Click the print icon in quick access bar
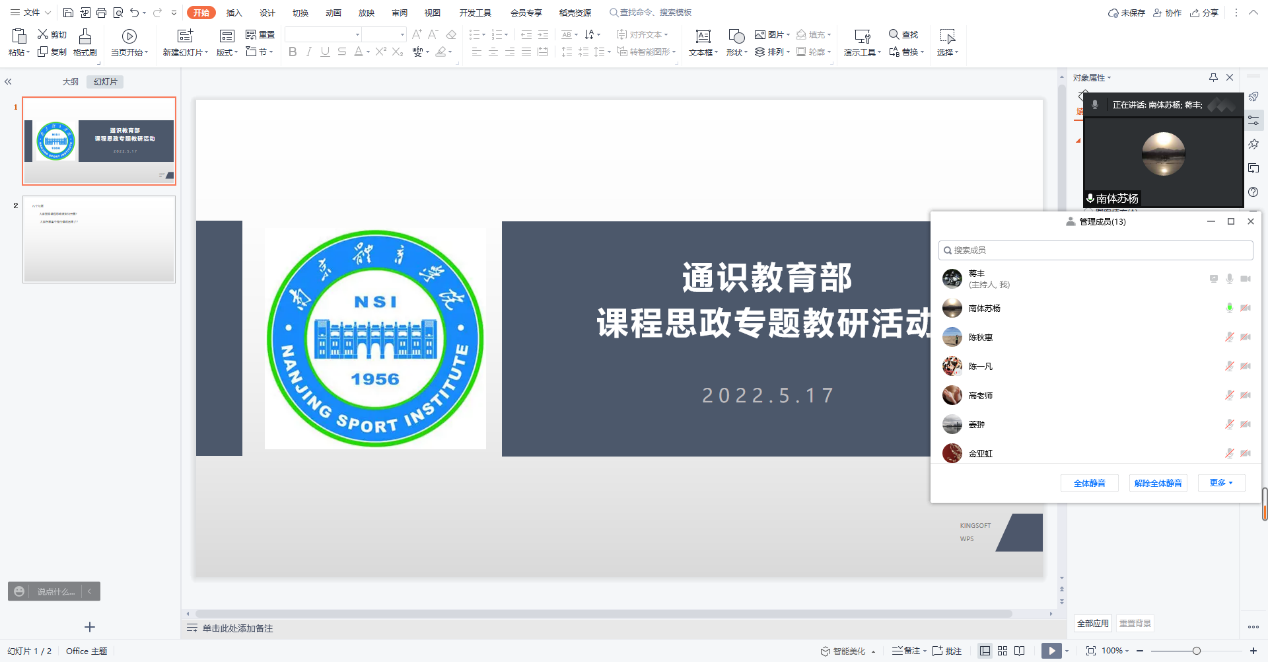The height and width of the screenshot is (662, 1268). [100, 13]
